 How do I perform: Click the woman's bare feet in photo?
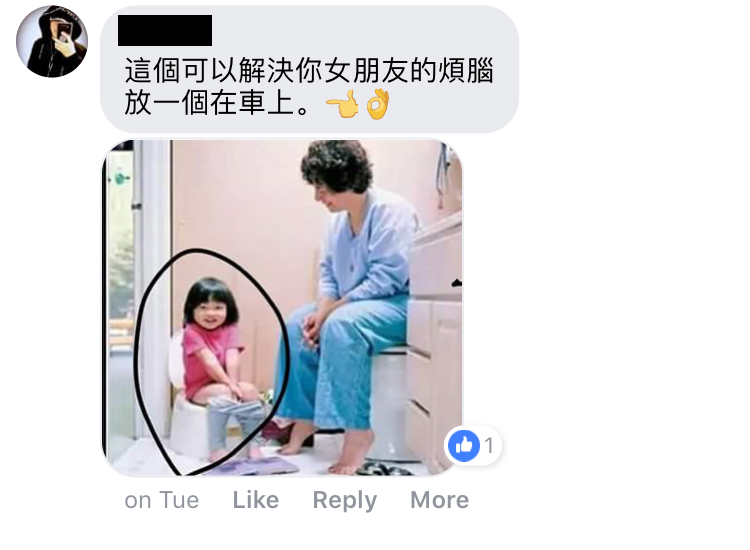click(330, 450)
